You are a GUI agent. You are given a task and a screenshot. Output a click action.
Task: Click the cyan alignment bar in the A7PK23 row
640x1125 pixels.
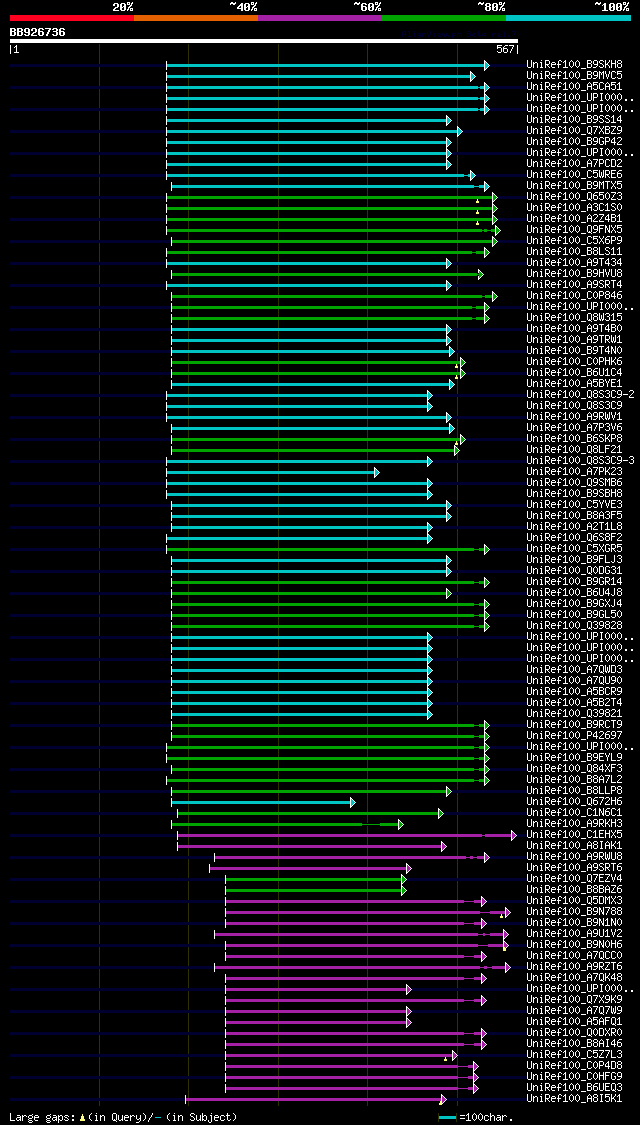click(273, 472)
